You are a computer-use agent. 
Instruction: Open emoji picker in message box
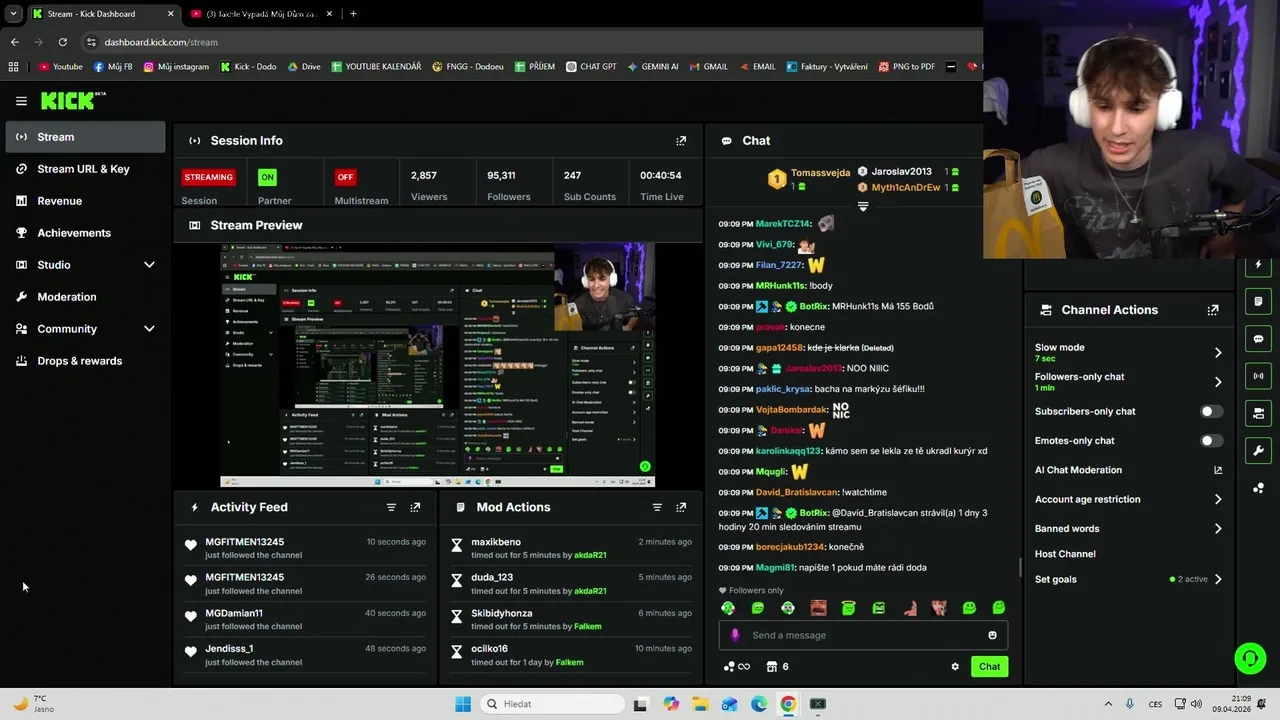click(992, 635)
